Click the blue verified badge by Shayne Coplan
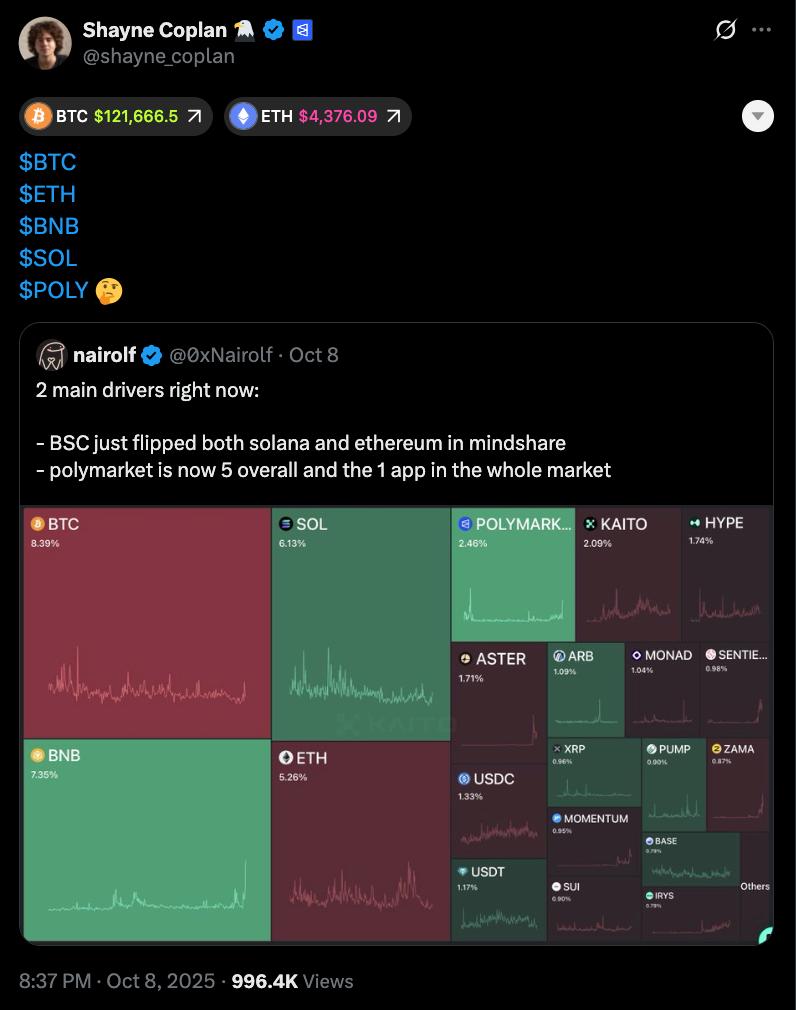This screenshot has height=1010, width=796. (x=274, y=30)
